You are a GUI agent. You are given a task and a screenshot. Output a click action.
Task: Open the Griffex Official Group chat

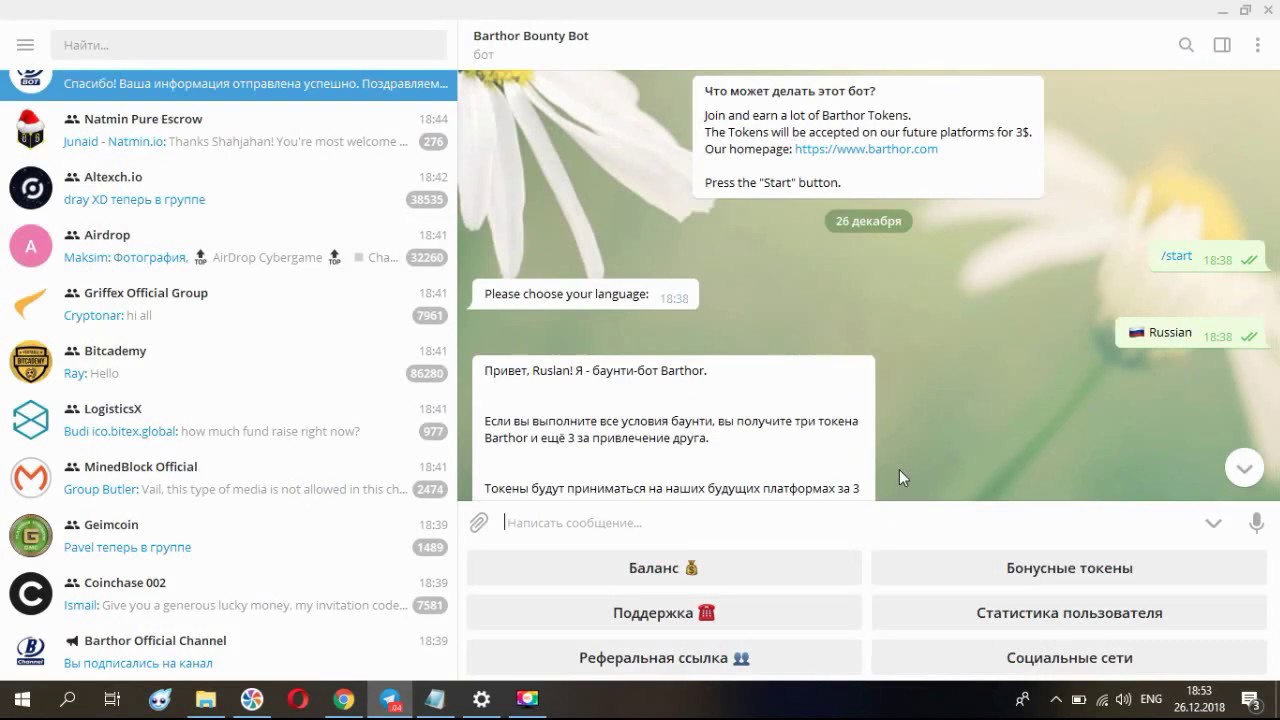pos(228,304)
